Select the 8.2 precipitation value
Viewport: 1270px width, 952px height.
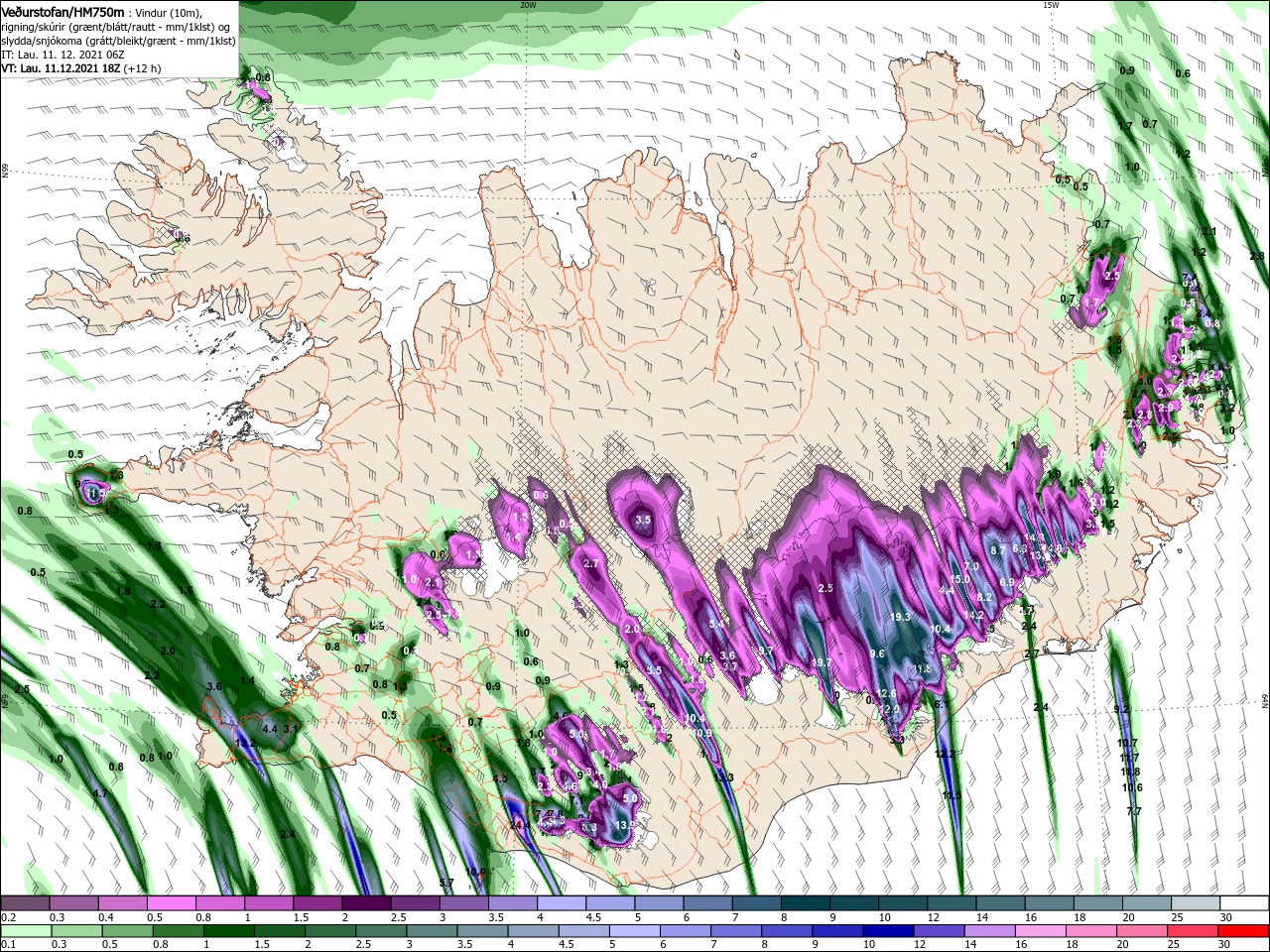pyautogui.click(x=984, y=597)
